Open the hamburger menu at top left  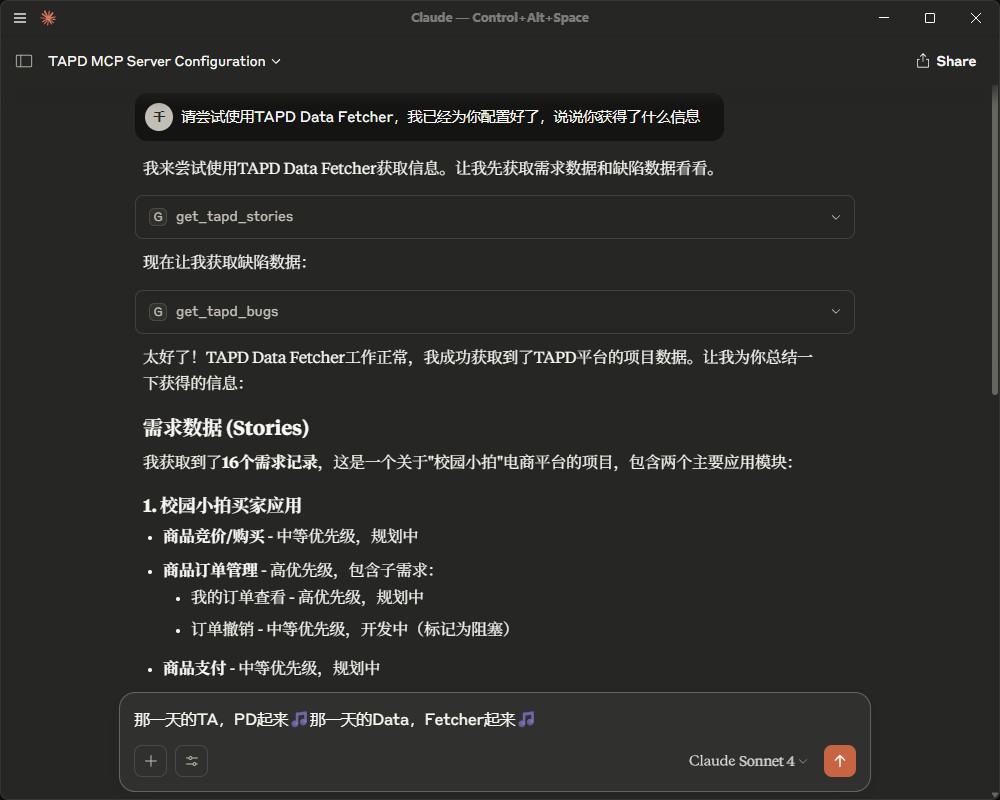tap(19, 17)
